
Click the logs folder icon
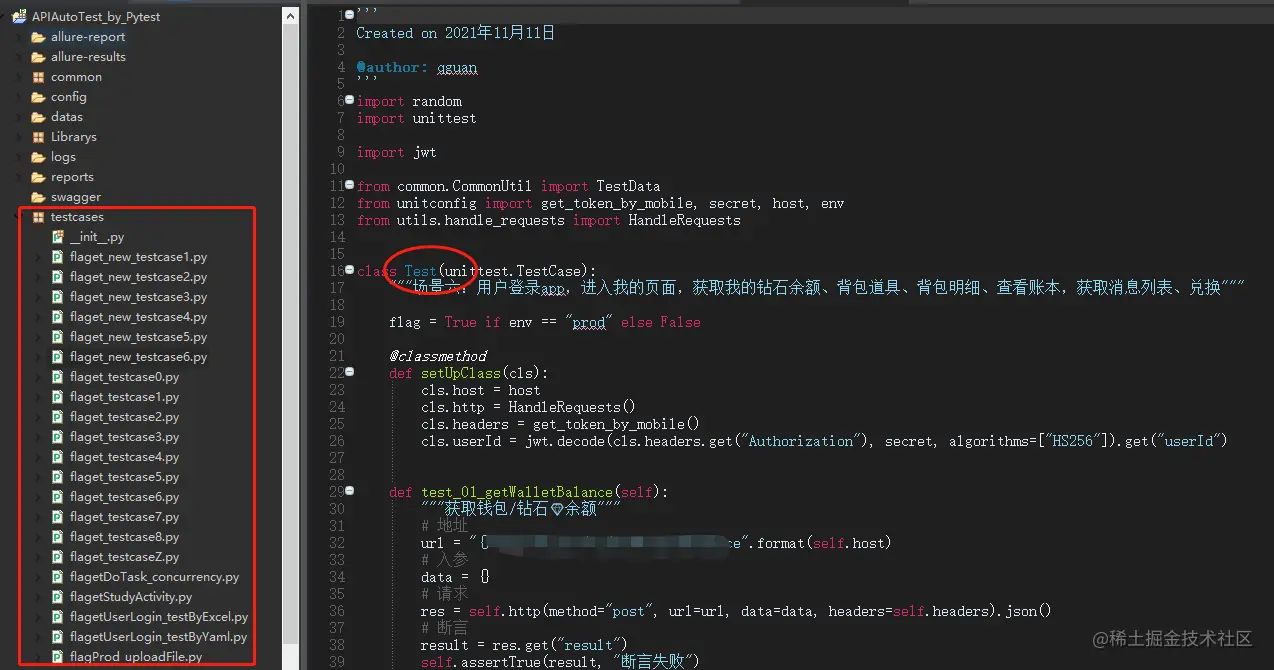pos(38,157)
